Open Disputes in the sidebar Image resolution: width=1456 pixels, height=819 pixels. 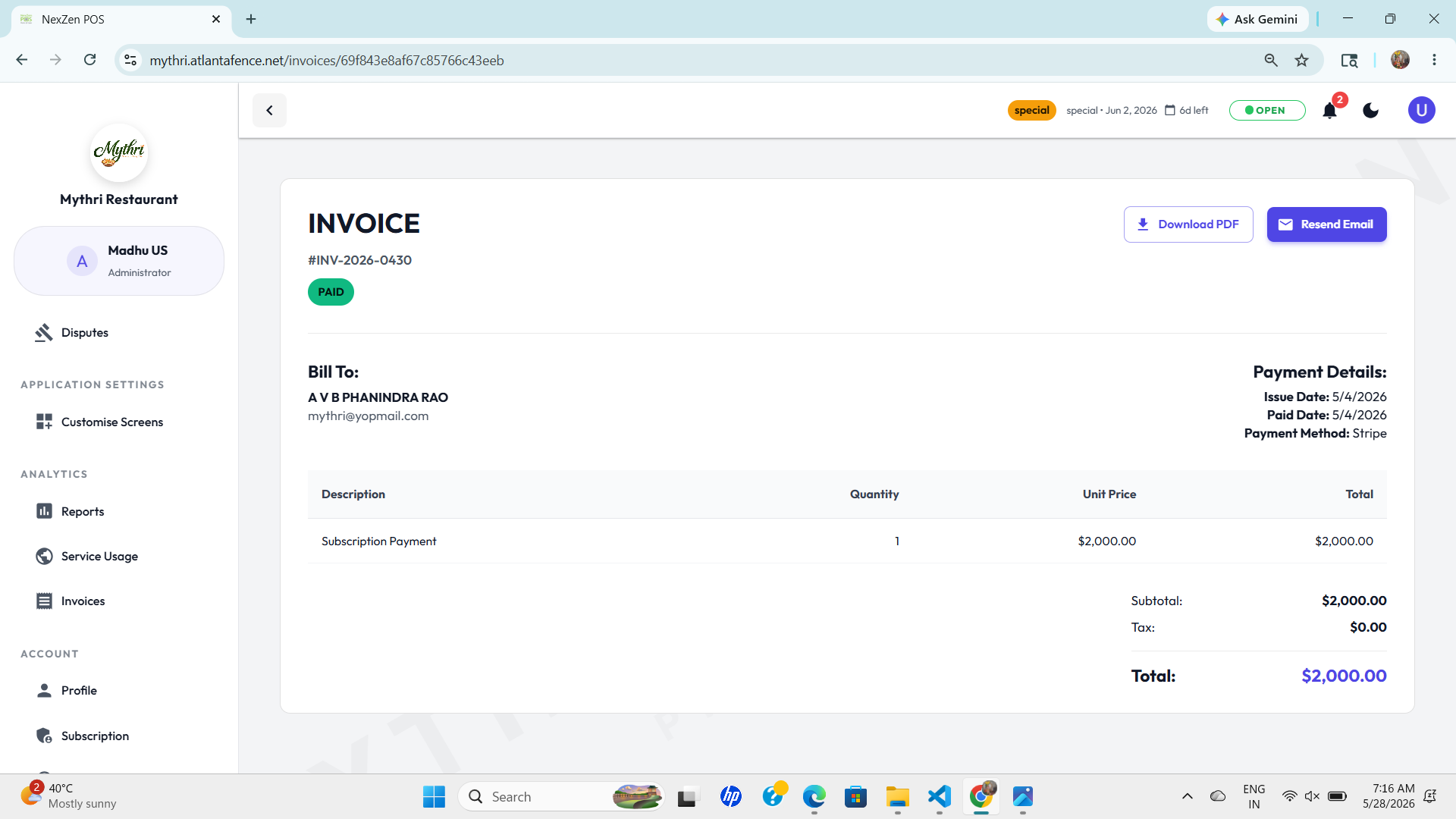[x=84, y=333]
